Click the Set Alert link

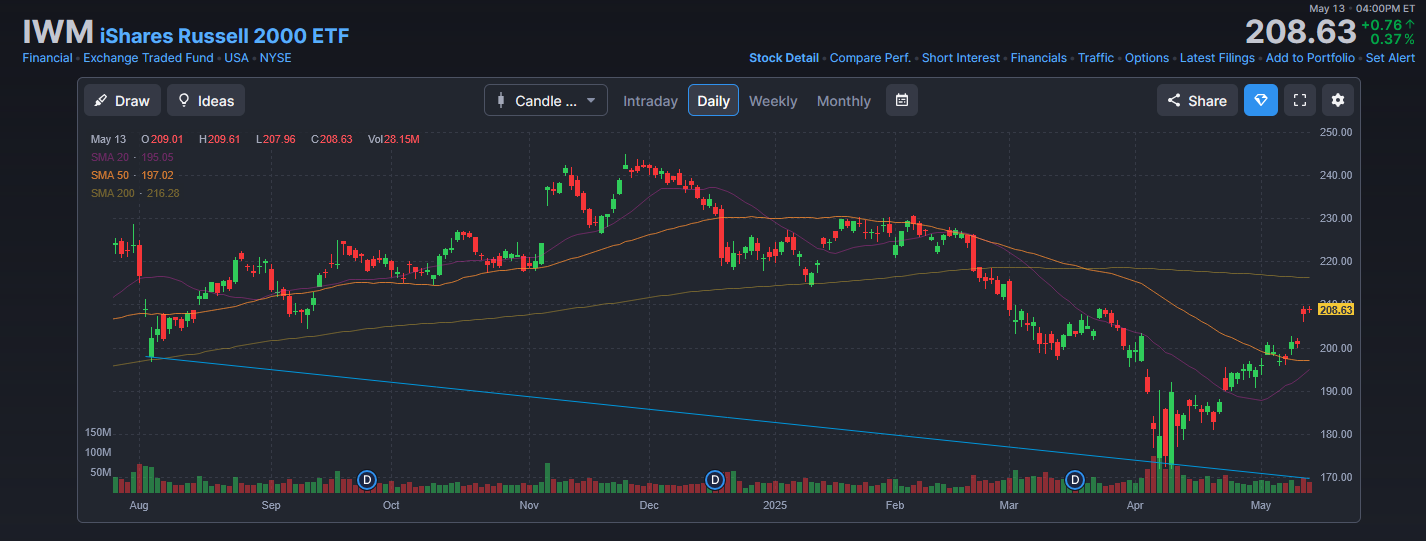pos(1390,58)
